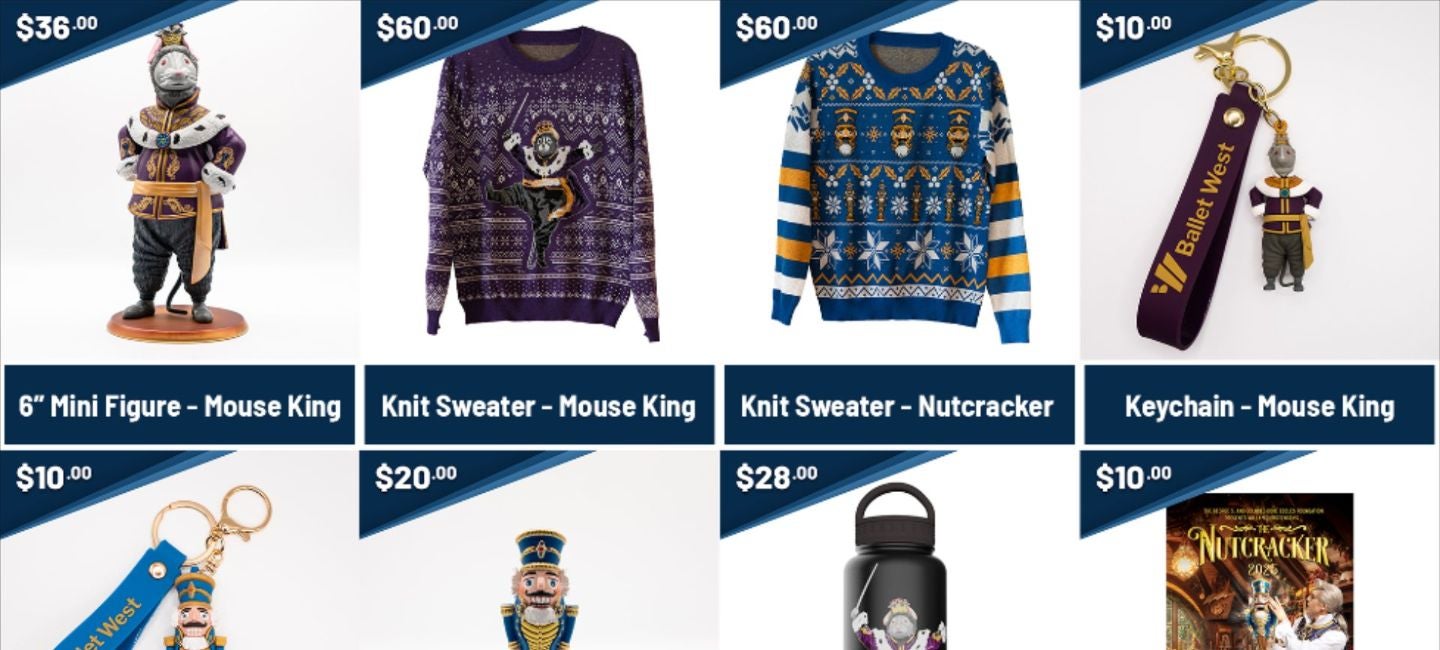Viewport: 1440px width, 650px height.
Task: Click the $10.00 price on Mouse King keychain
Action: coord(1133,27)
